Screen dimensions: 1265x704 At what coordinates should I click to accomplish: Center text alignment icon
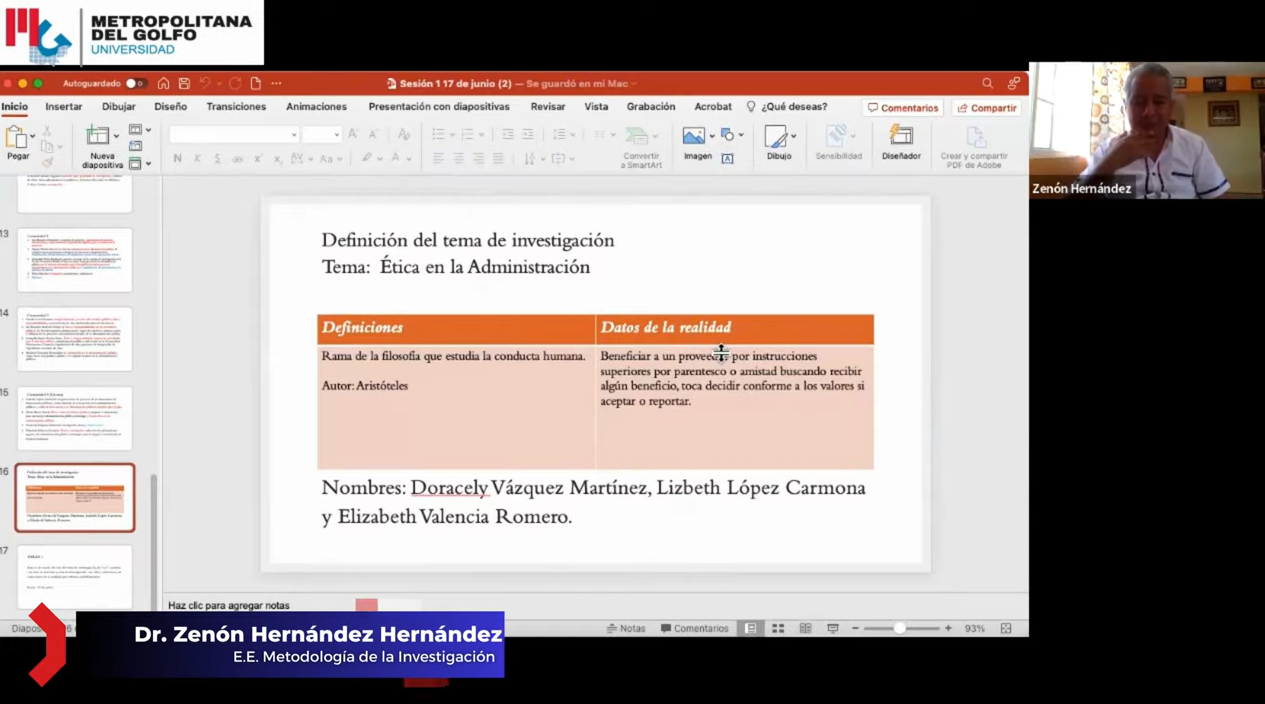[458, 159]
